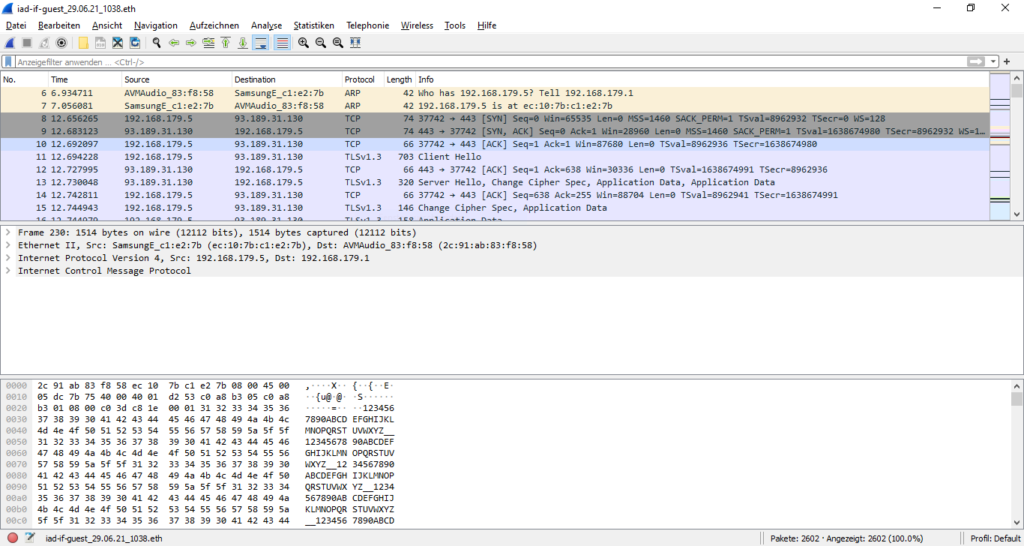Viewport: 1024px width, 546px height.
Task: Open the Tools menu
Action: point(455,25)
